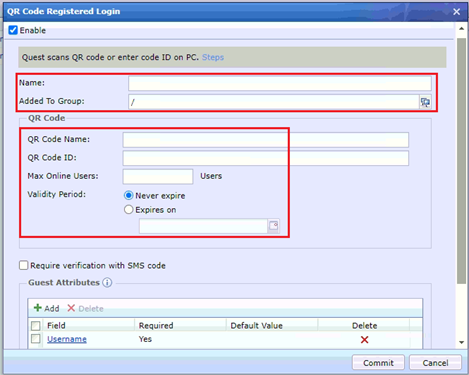Open the calendar picker for expiry date
Image resolution: width=469 pixels, height=375 pixels.
pyautogui.click(x=273, y=226)
